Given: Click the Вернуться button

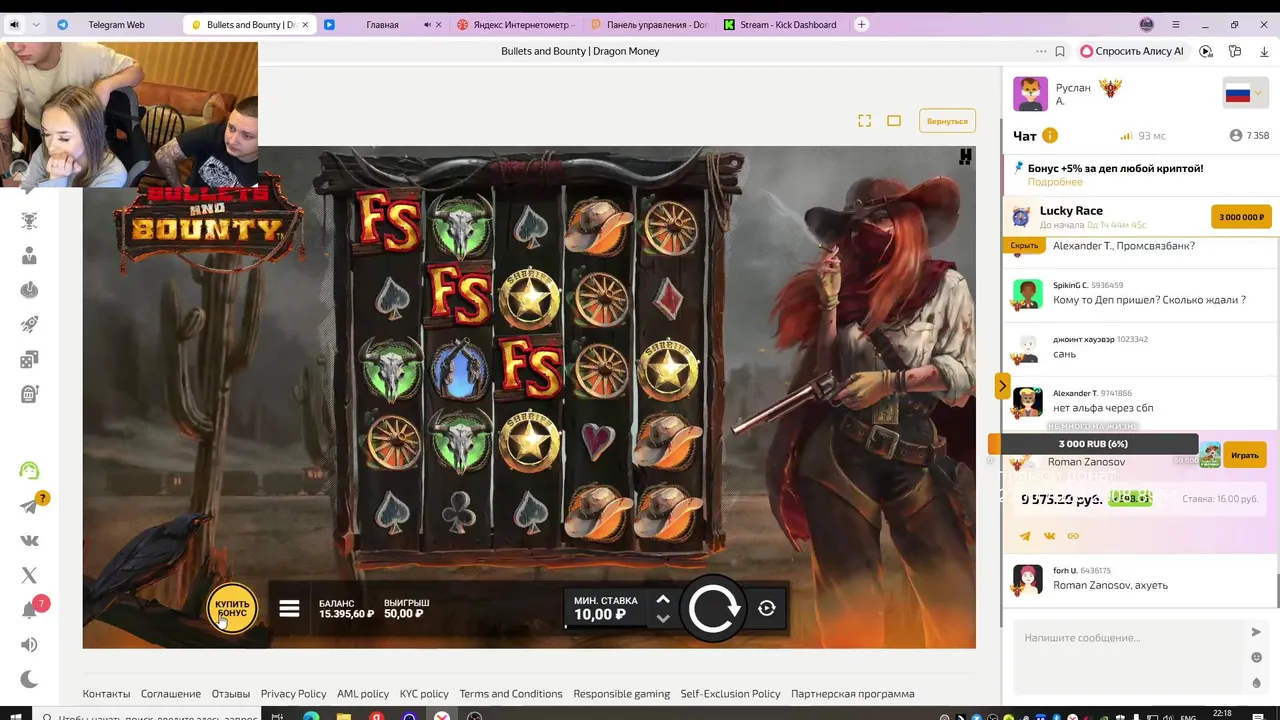Looking at the screenshot, I should 947,121.
